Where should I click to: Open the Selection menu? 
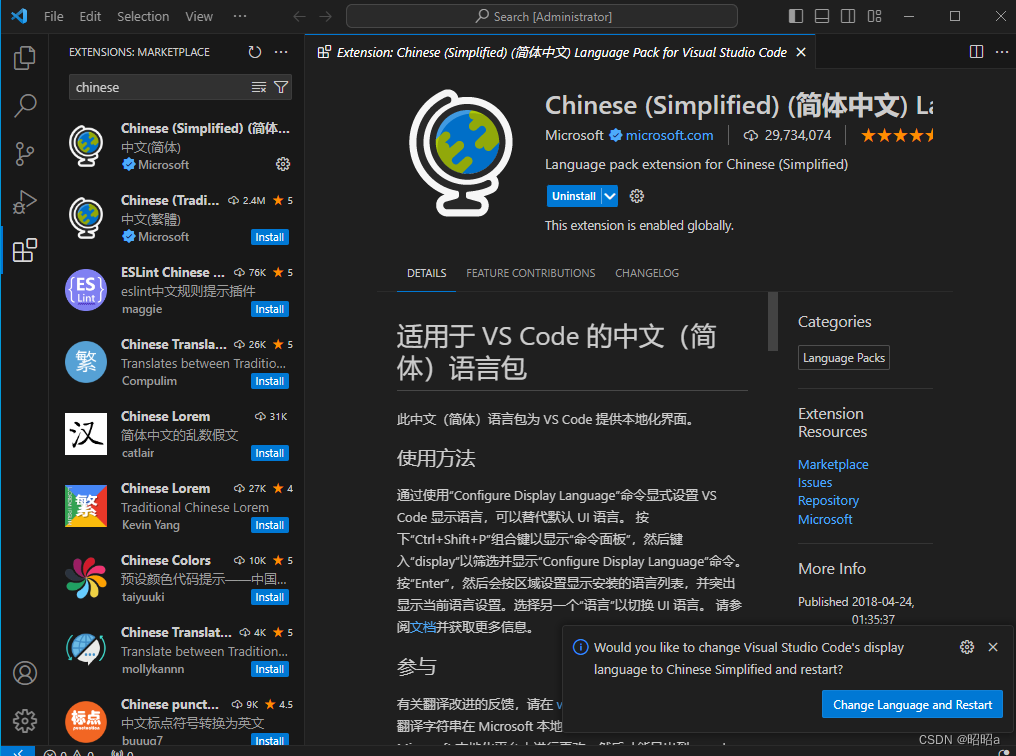click(x=143, y=16)
